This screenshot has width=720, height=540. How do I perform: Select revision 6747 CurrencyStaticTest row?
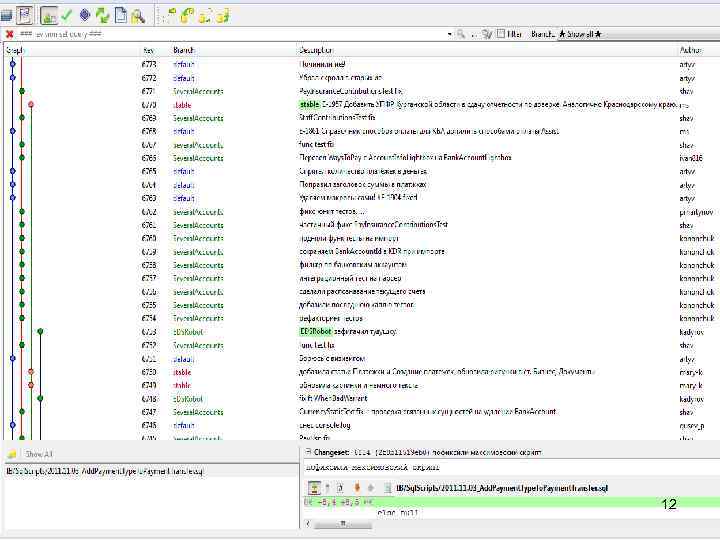(360, 412)
